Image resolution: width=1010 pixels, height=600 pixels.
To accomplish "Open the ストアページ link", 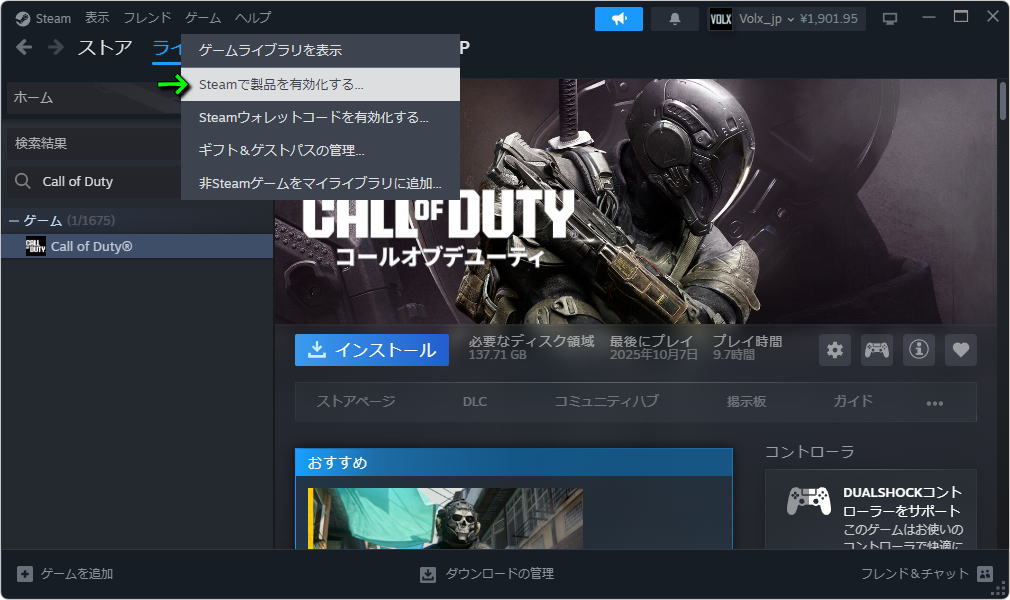I will (356, 402).
